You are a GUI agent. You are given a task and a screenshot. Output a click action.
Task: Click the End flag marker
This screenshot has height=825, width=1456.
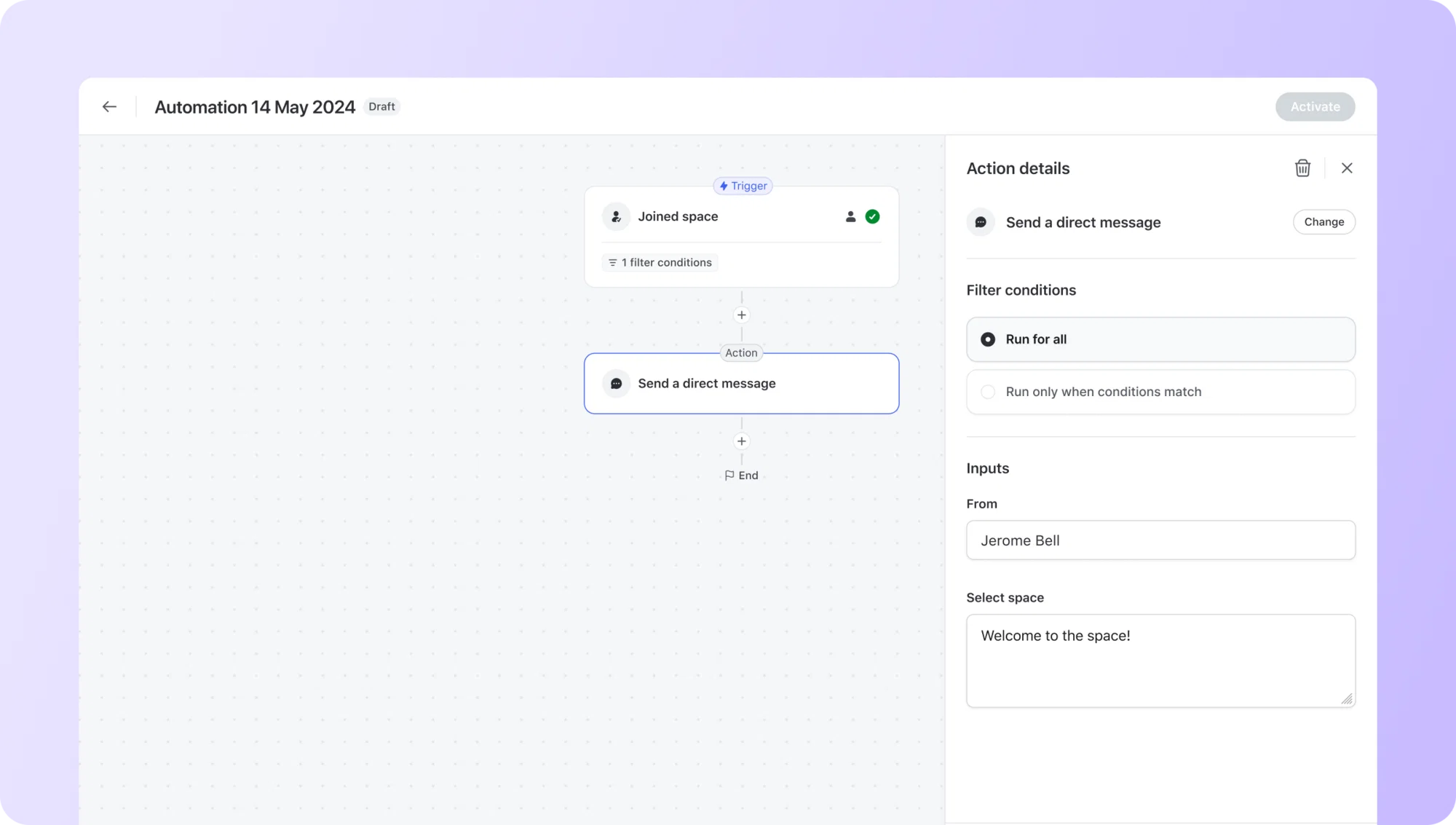(x=741, y=475)
